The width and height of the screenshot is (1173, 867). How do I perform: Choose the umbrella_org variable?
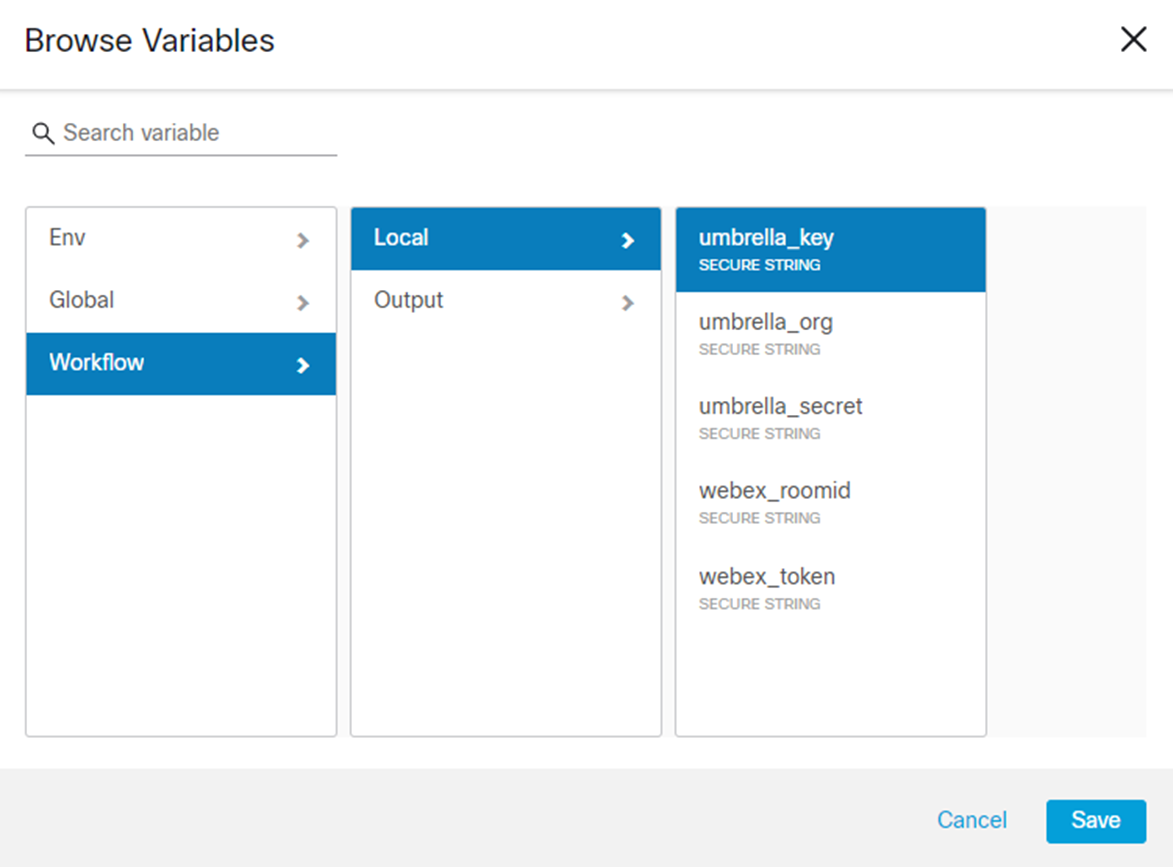(830, 334)
